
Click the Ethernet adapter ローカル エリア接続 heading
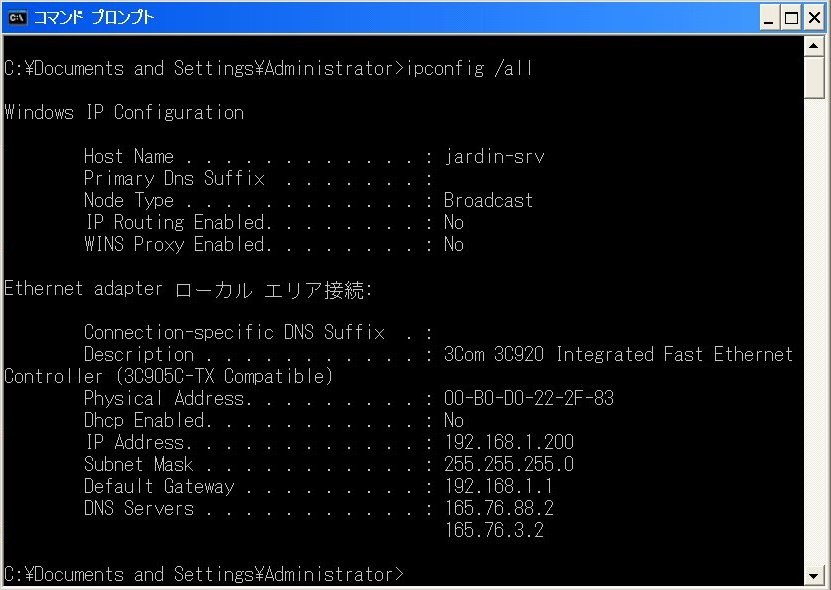click(x=188, y=289)
